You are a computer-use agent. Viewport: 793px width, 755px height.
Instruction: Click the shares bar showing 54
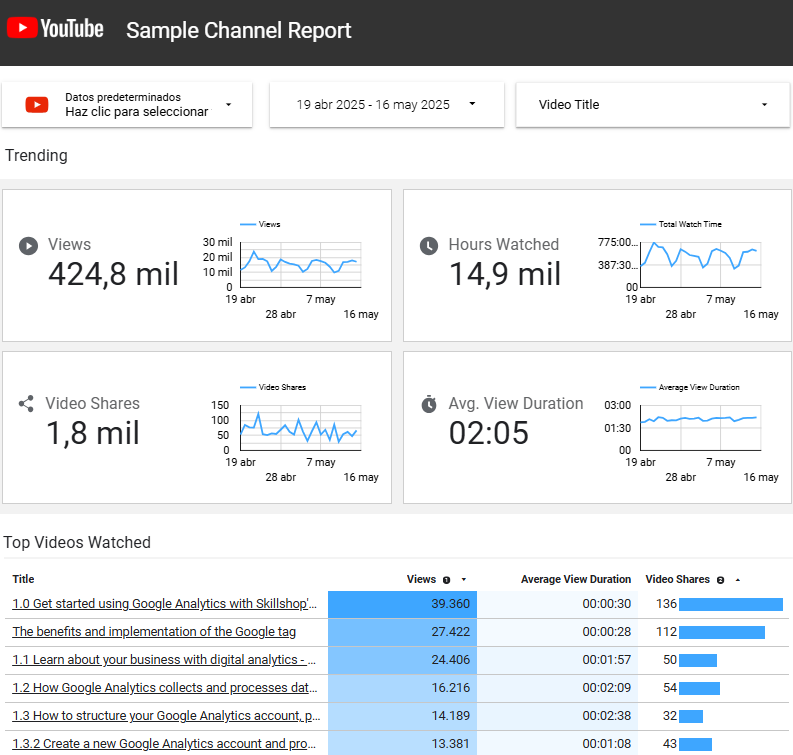699,688
